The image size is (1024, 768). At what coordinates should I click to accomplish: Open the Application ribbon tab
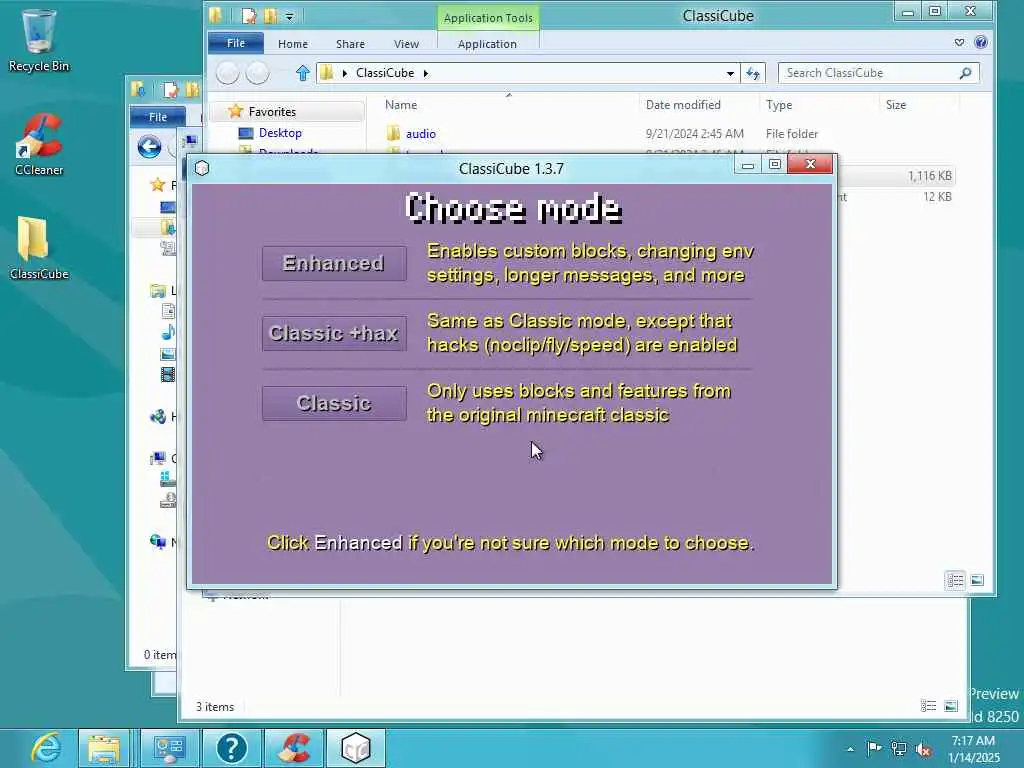click(x=487, y=44)
